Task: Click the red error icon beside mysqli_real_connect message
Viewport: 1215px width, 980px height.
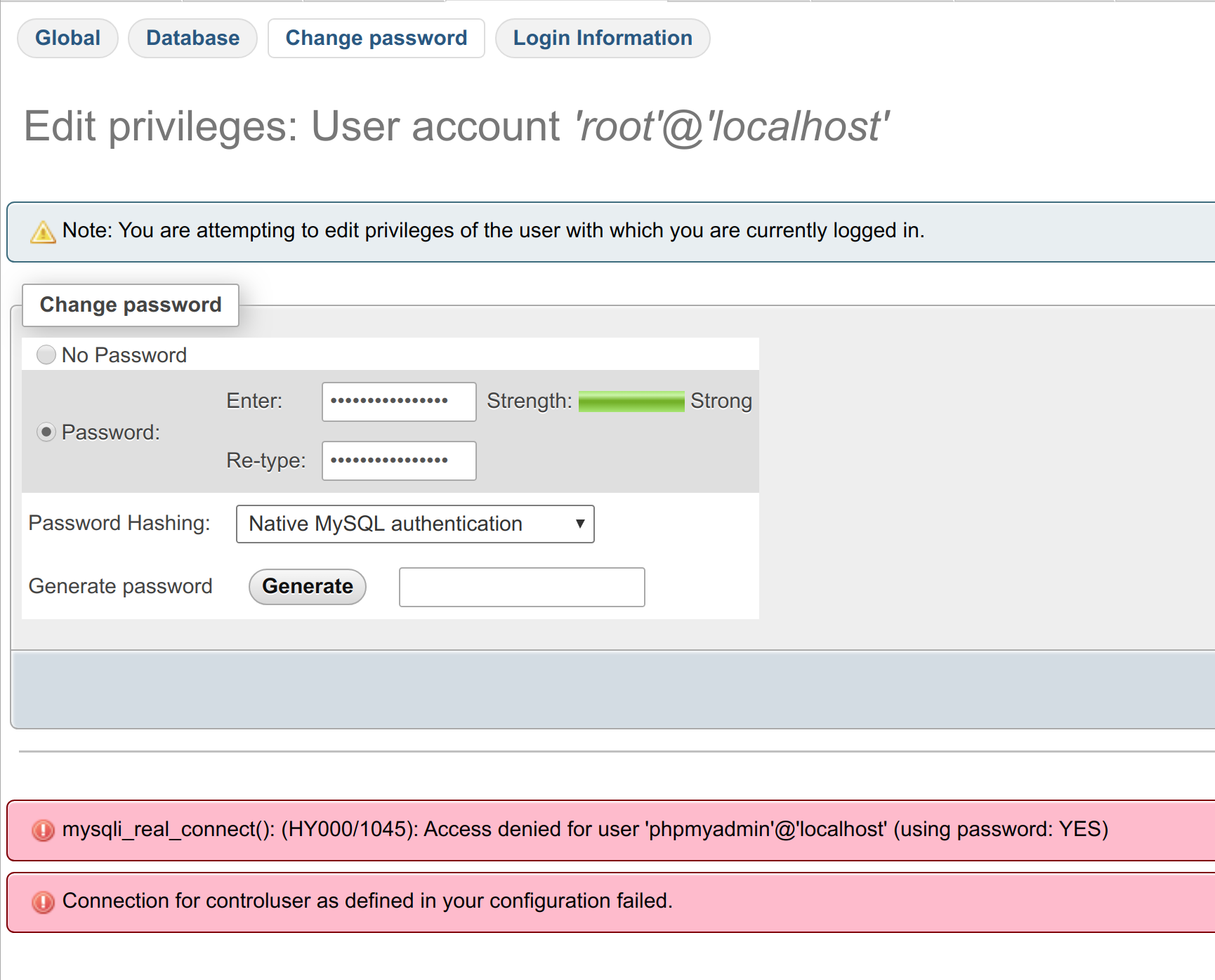Action: [43, 830]
